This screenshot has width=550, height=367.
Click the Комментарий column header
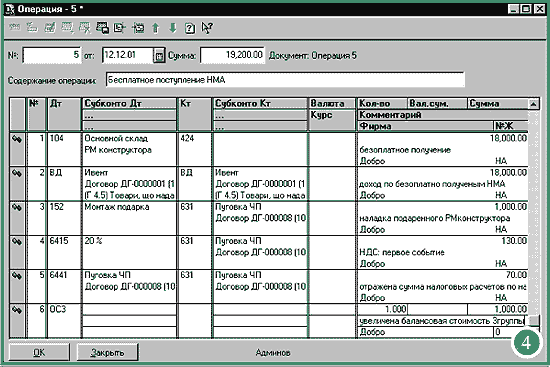[x=443, y=115]
